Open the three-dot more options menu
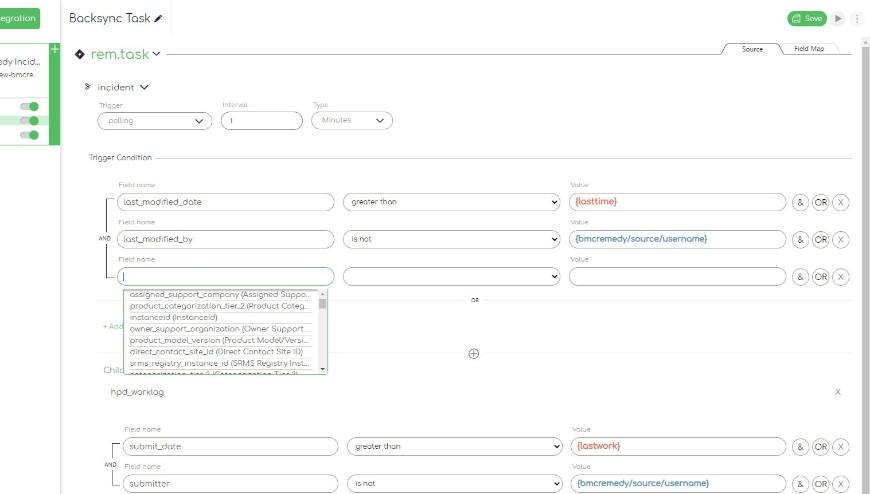Viewport: 870px width, 494px height. click(x=856, y=18)
